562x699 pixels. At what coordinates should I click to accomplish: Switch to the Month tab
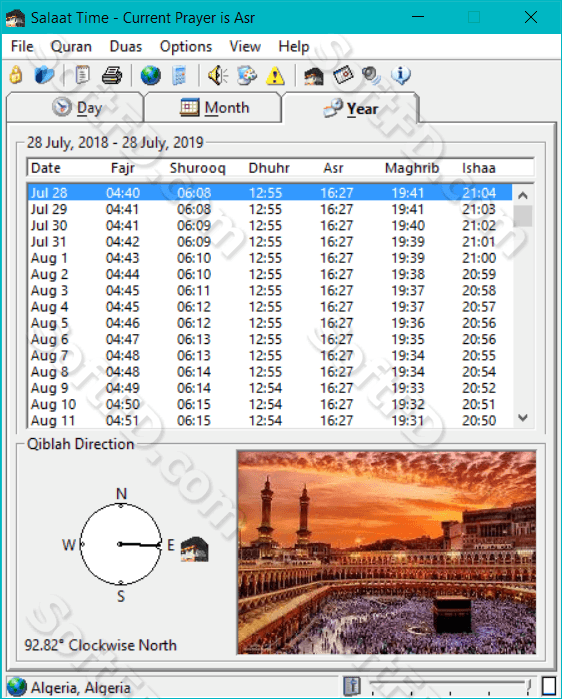[x=213, y=107]
